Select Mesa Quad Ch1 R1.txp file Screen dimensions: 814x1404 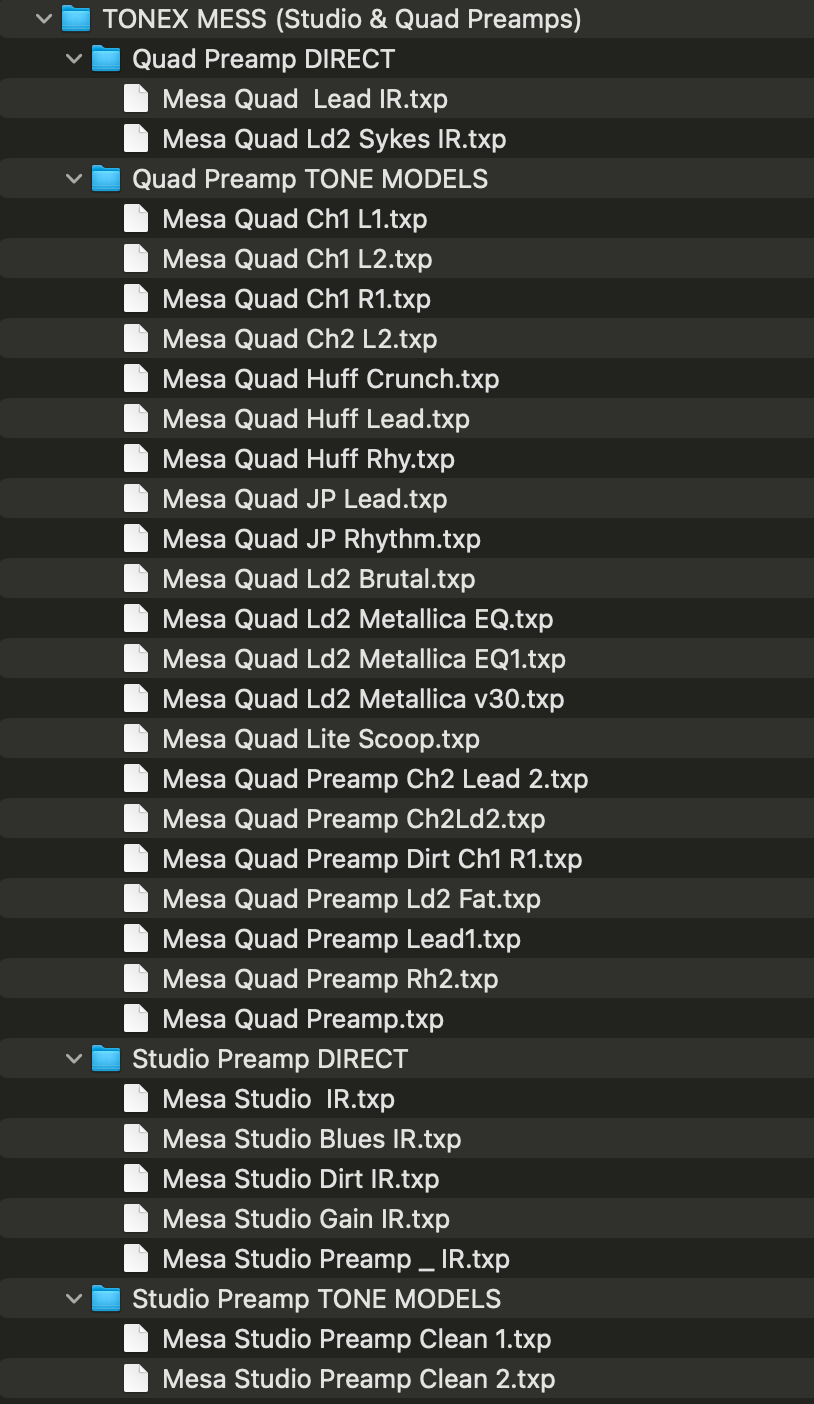point(296,299)
